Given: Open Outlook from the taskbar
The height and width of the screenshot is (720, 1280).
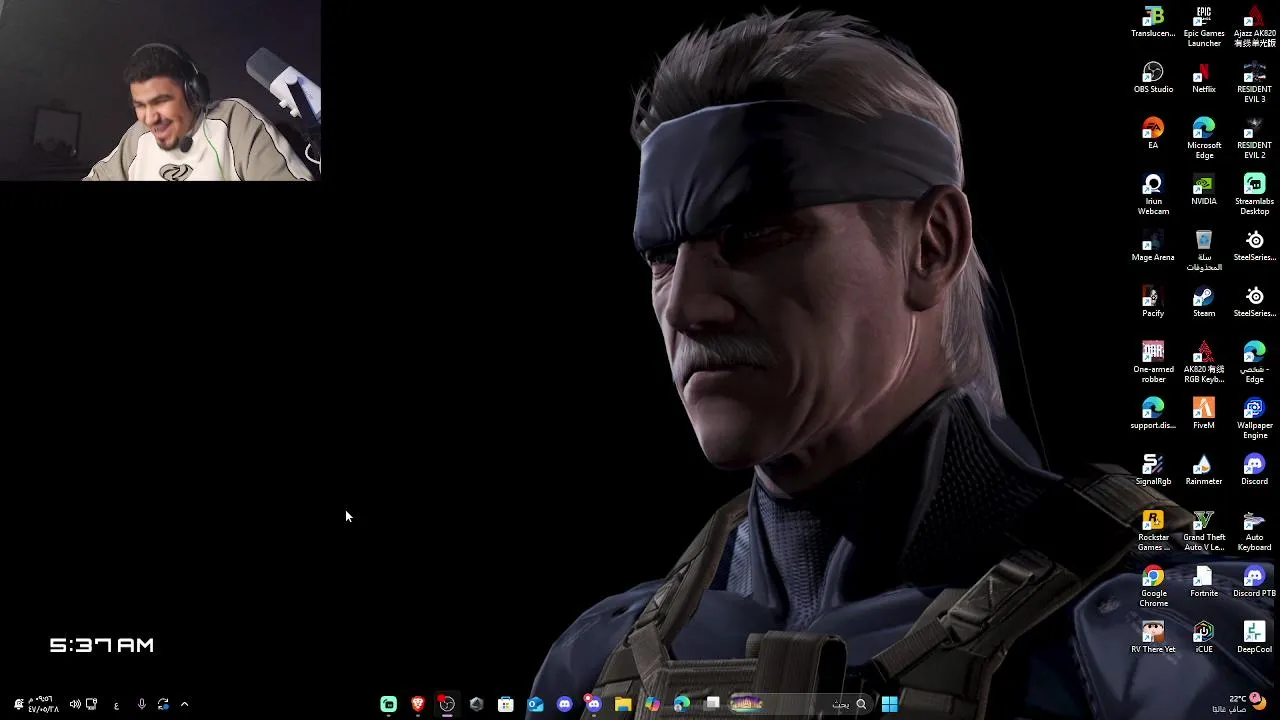Looking at the screenshot, I should (535, 704).
